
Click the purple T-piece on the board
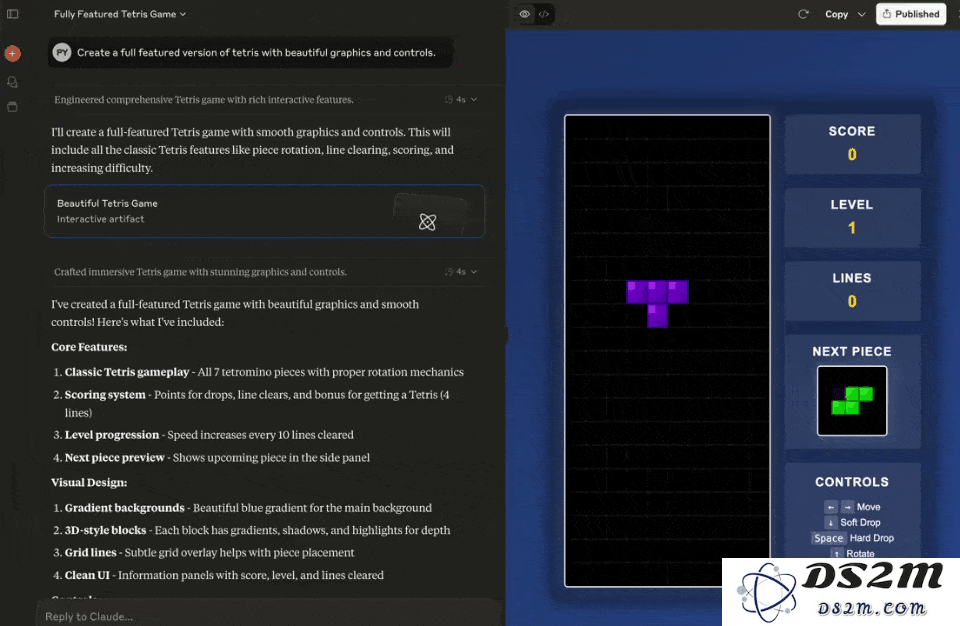(x=657, y=304)
